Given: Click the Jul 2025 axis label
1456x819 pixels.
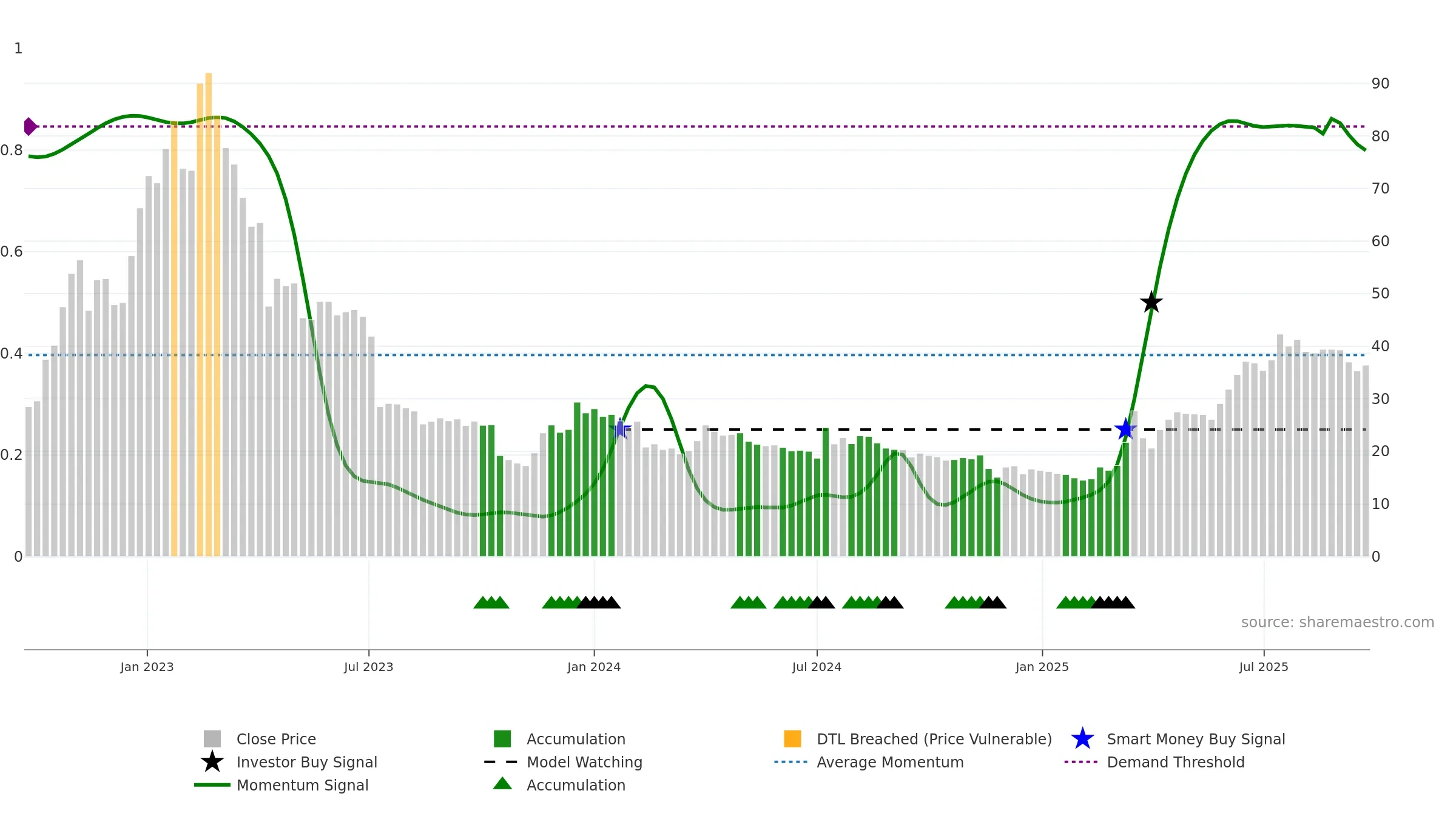Looking at the screenshot, I should (1264, 667).
